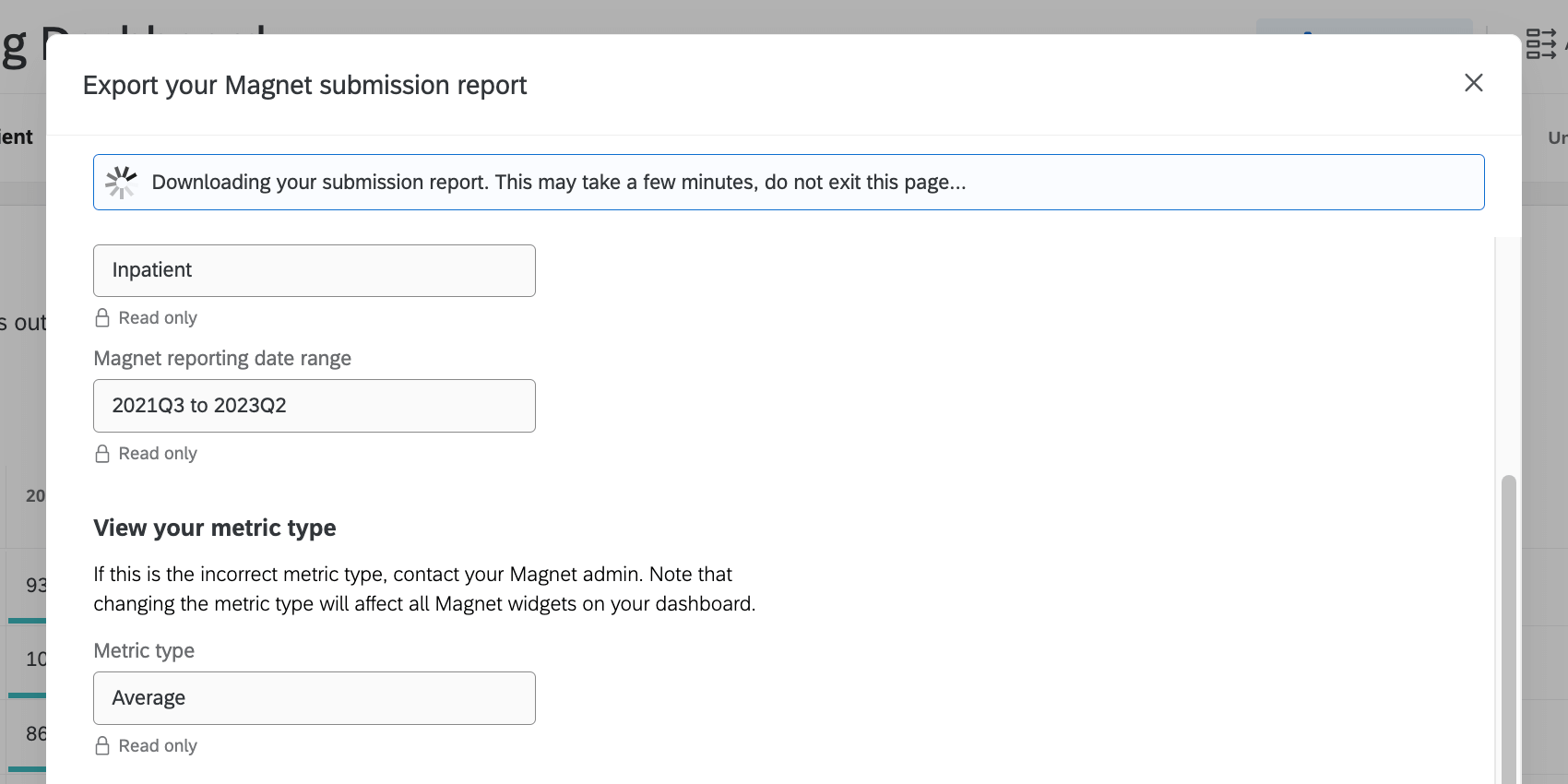
Task: Close the Export Magnet submission report dialog
Action: pyautogui.click(x=1473, y=83)
